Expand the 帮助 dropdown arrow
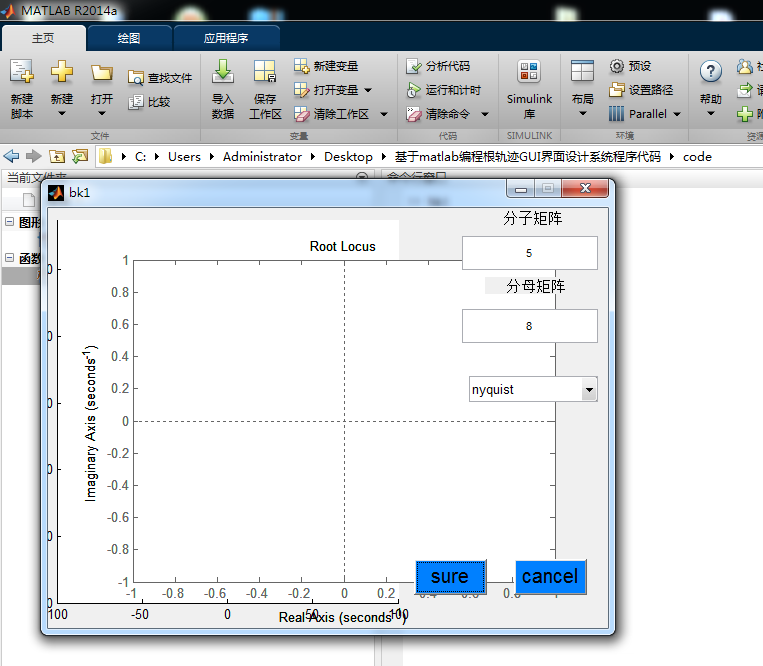Viewport: 763px width, 666px height. point(710,114)
